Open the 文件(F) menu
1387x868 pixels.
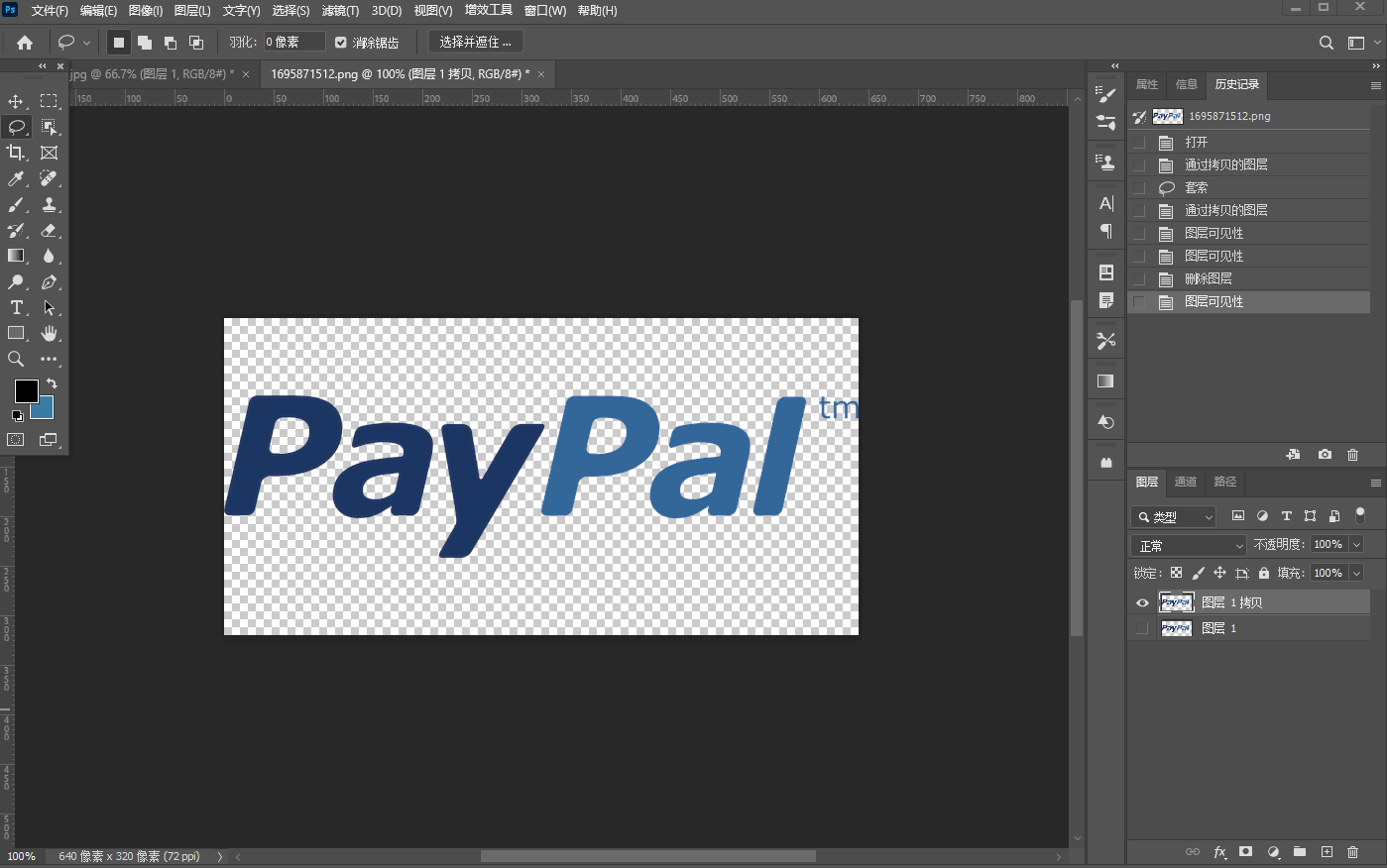pos(50,11)
